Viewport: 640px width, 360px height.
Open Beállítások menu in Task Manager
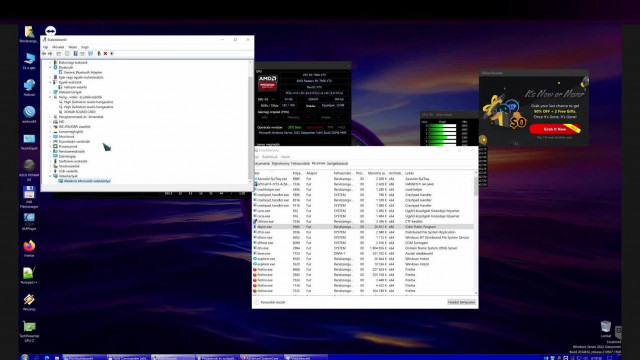(269, 157)
